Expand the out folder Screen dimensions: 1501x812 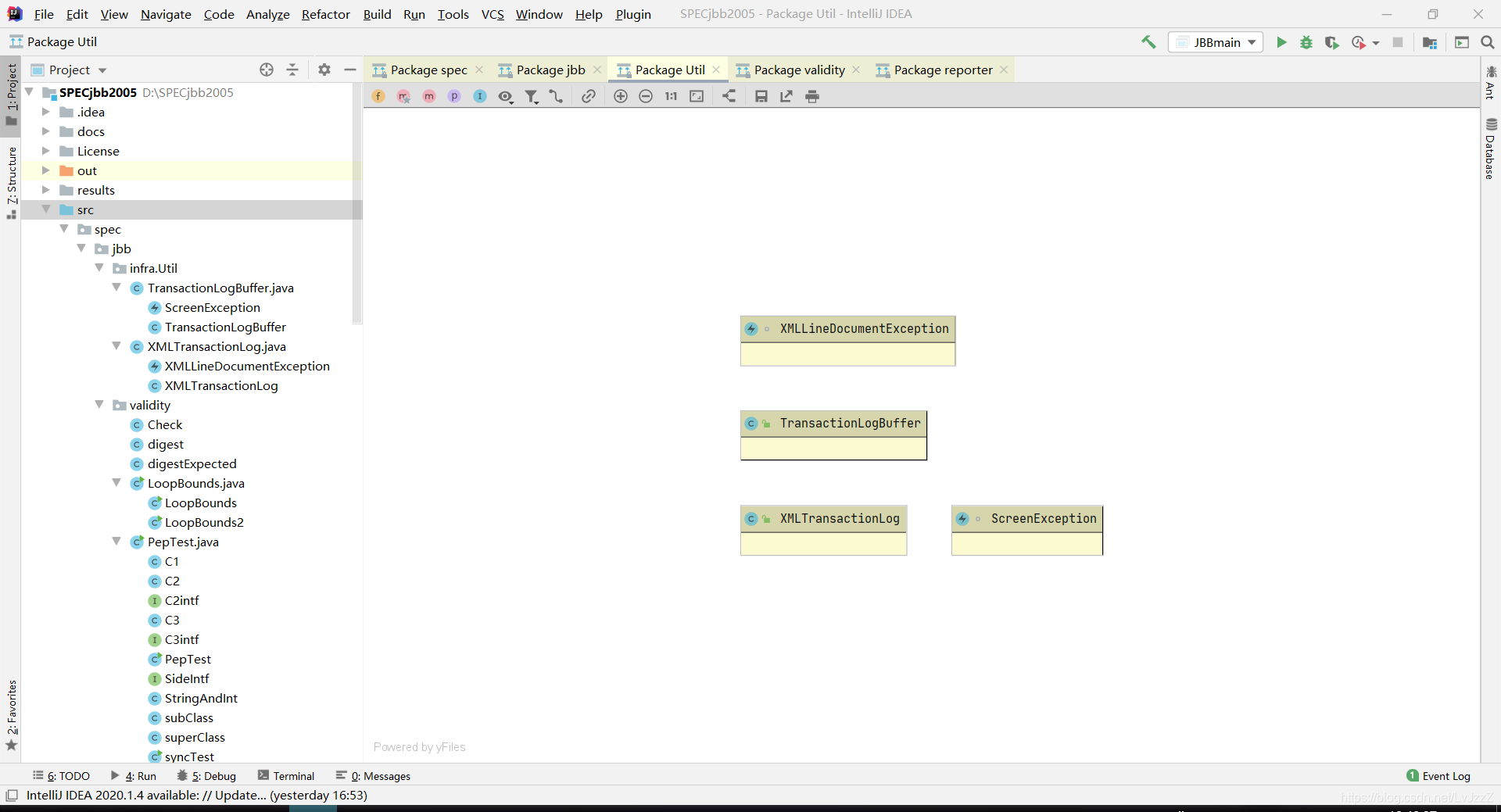point(45,170)
